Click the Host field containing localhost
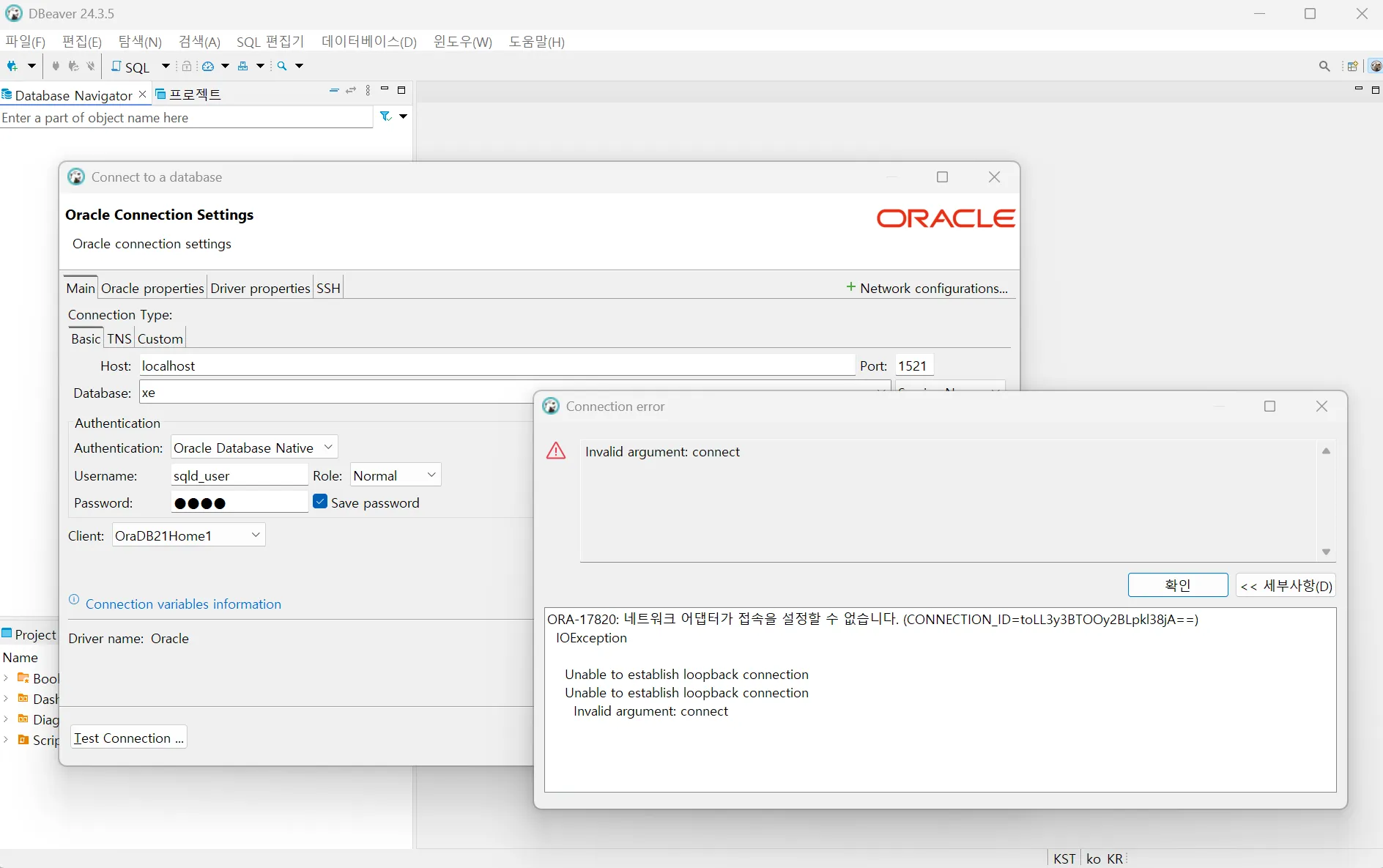1383x868 pixels. pos(497,366)
